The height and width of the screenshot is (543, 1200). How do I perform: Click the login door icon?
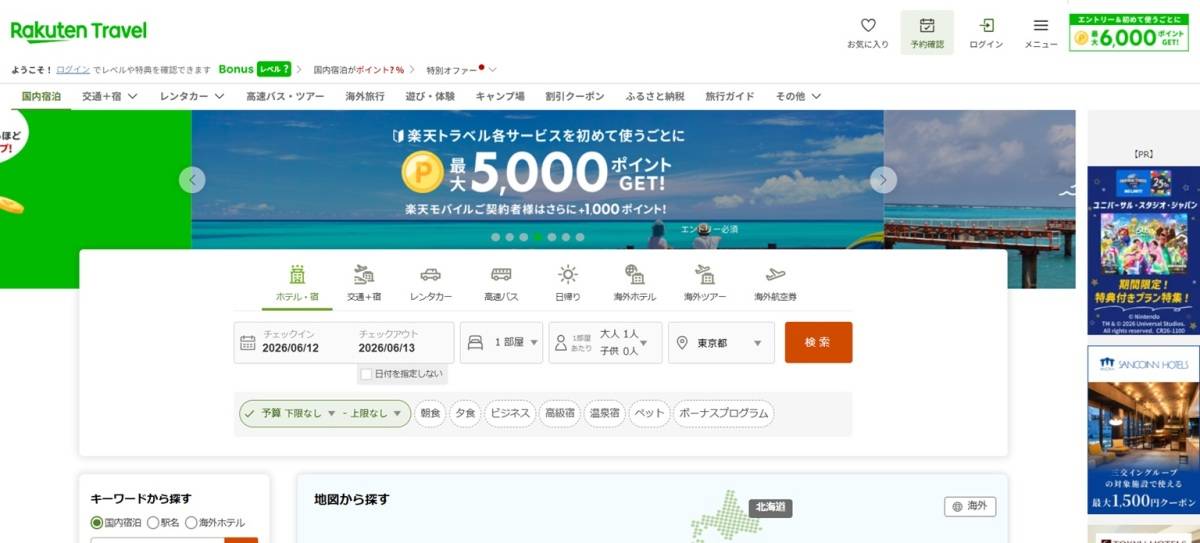[986, 26]
